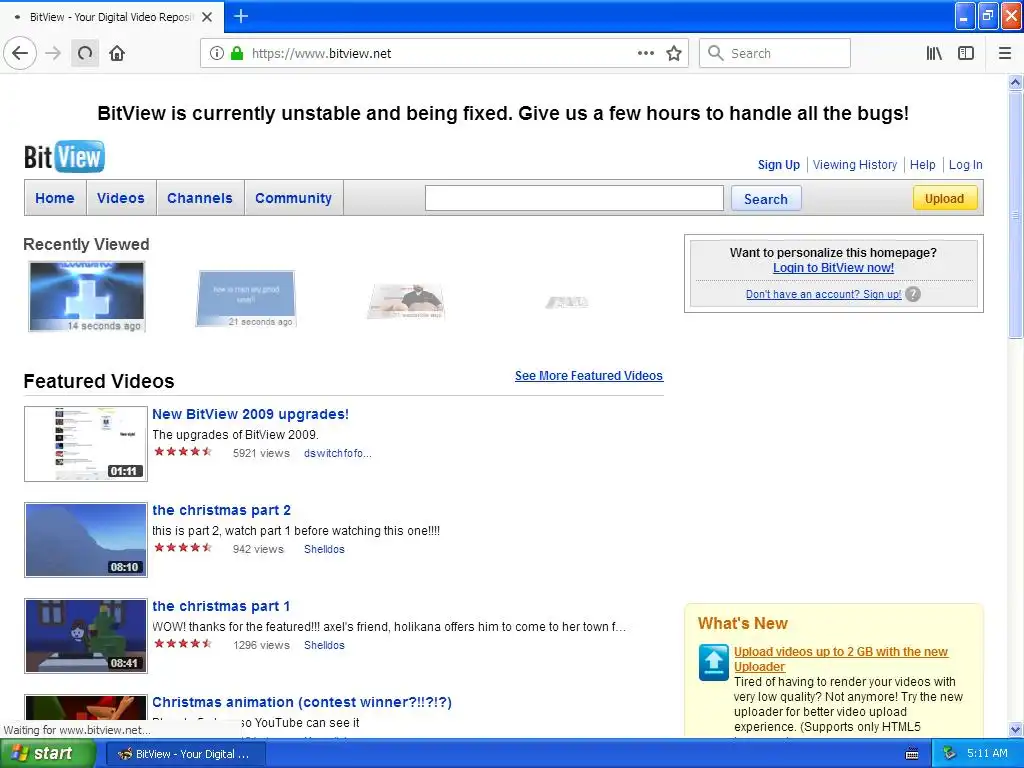Screen dimensions: 1024x768
Task: Click '5921 views' text
Action: click(261, 453)
